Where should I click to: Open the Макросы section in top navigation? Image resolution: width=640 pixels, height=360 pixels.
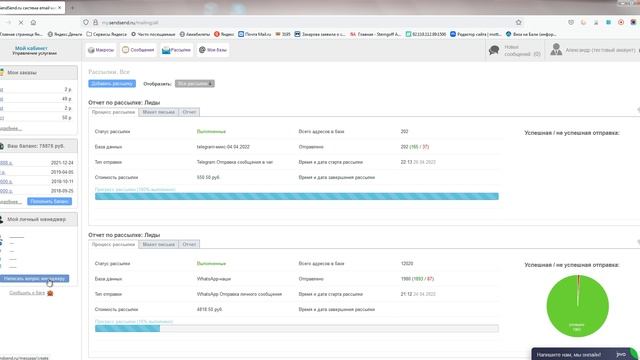click(101, 50)
